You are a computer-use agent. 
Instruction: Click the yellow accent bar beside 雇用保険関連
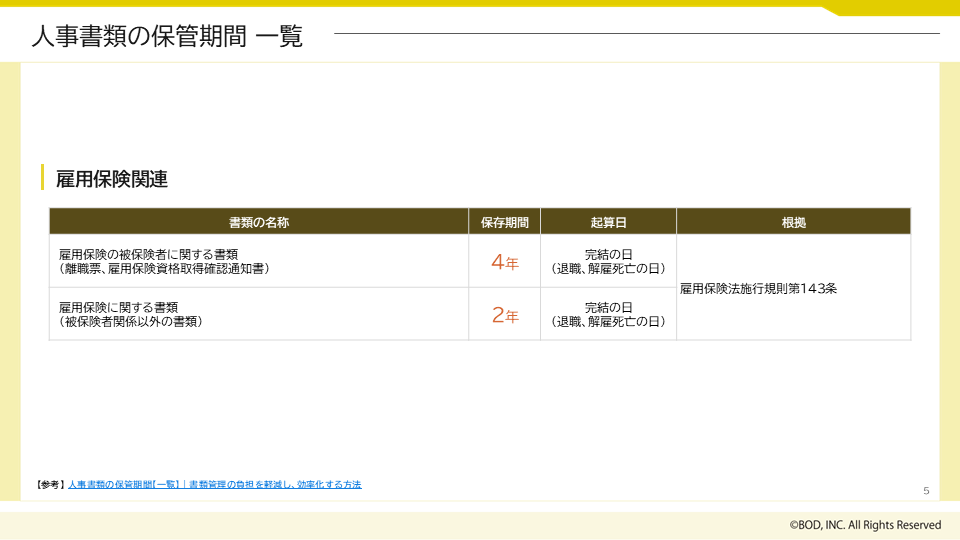42,178
